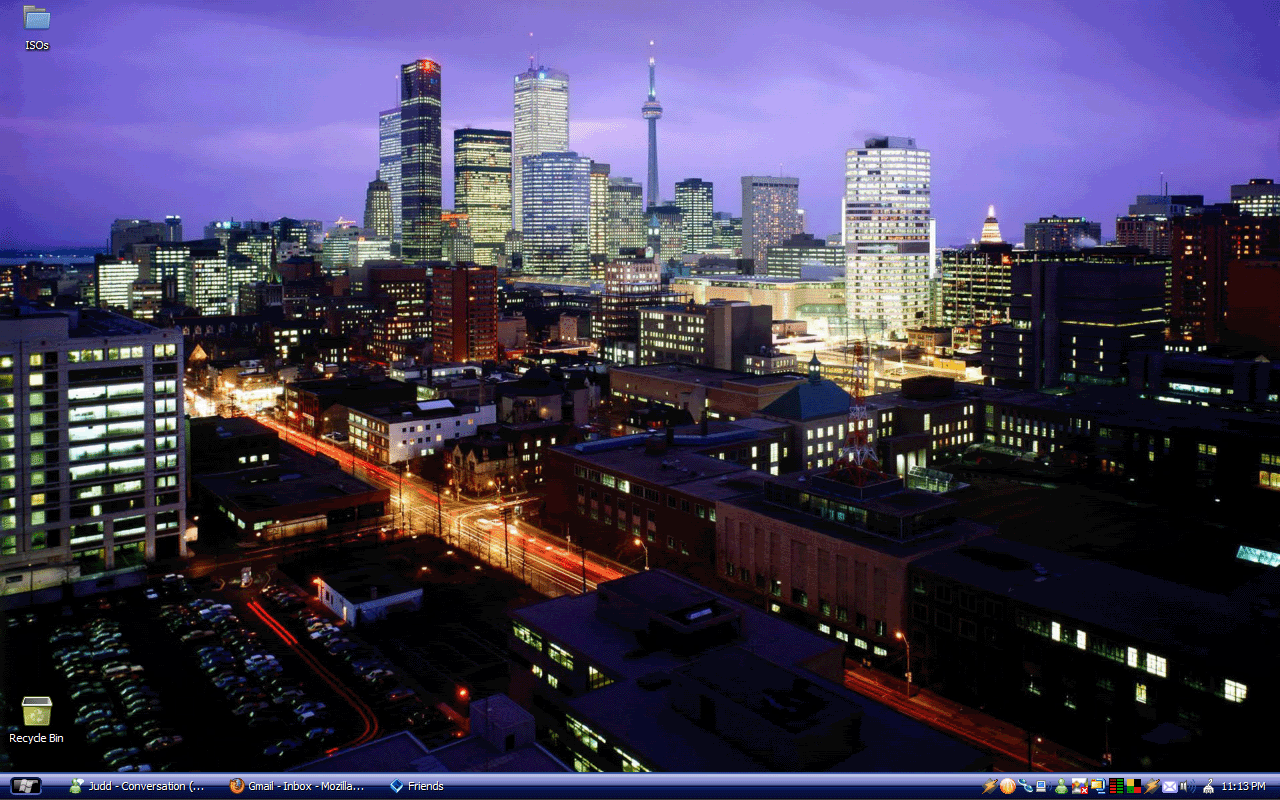Click the picture tray icon with red X
The width and height of the screenshot is (1280, 800).
[x=1080, y=786]
